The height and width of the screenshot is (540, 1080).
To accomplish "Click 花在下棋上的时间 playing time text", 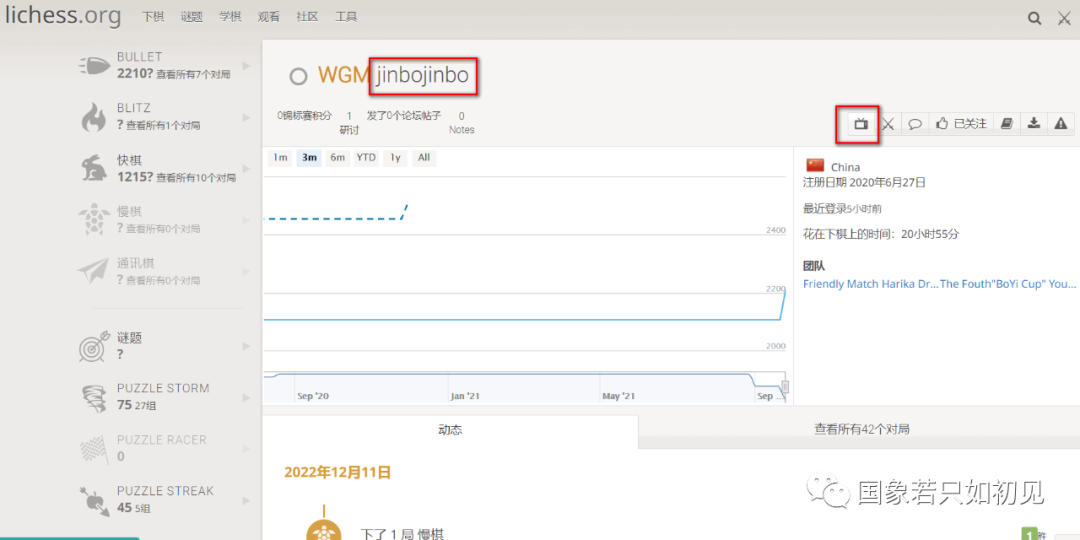I will [x=881, y=234].
